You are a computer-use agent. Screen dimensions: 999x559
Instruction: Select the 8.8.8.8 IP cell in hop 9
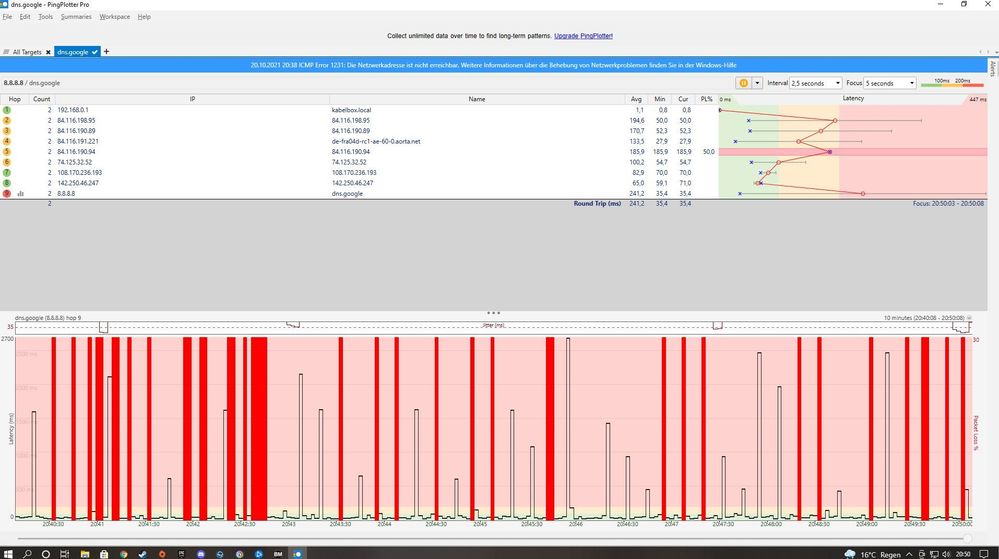(66, 193)
